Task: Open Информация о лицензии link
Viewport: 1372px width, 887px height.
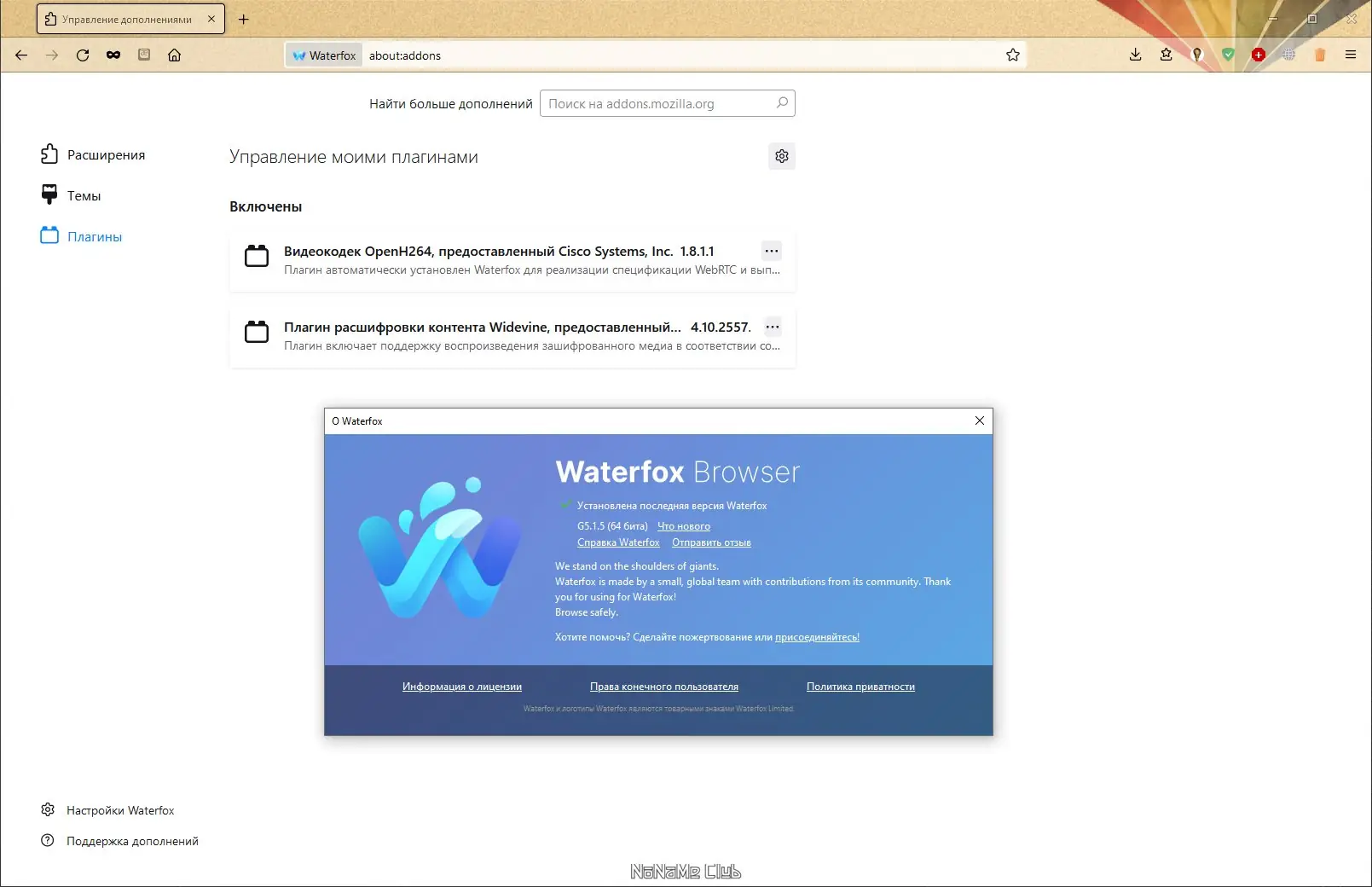Action: (x=462, y=687)
